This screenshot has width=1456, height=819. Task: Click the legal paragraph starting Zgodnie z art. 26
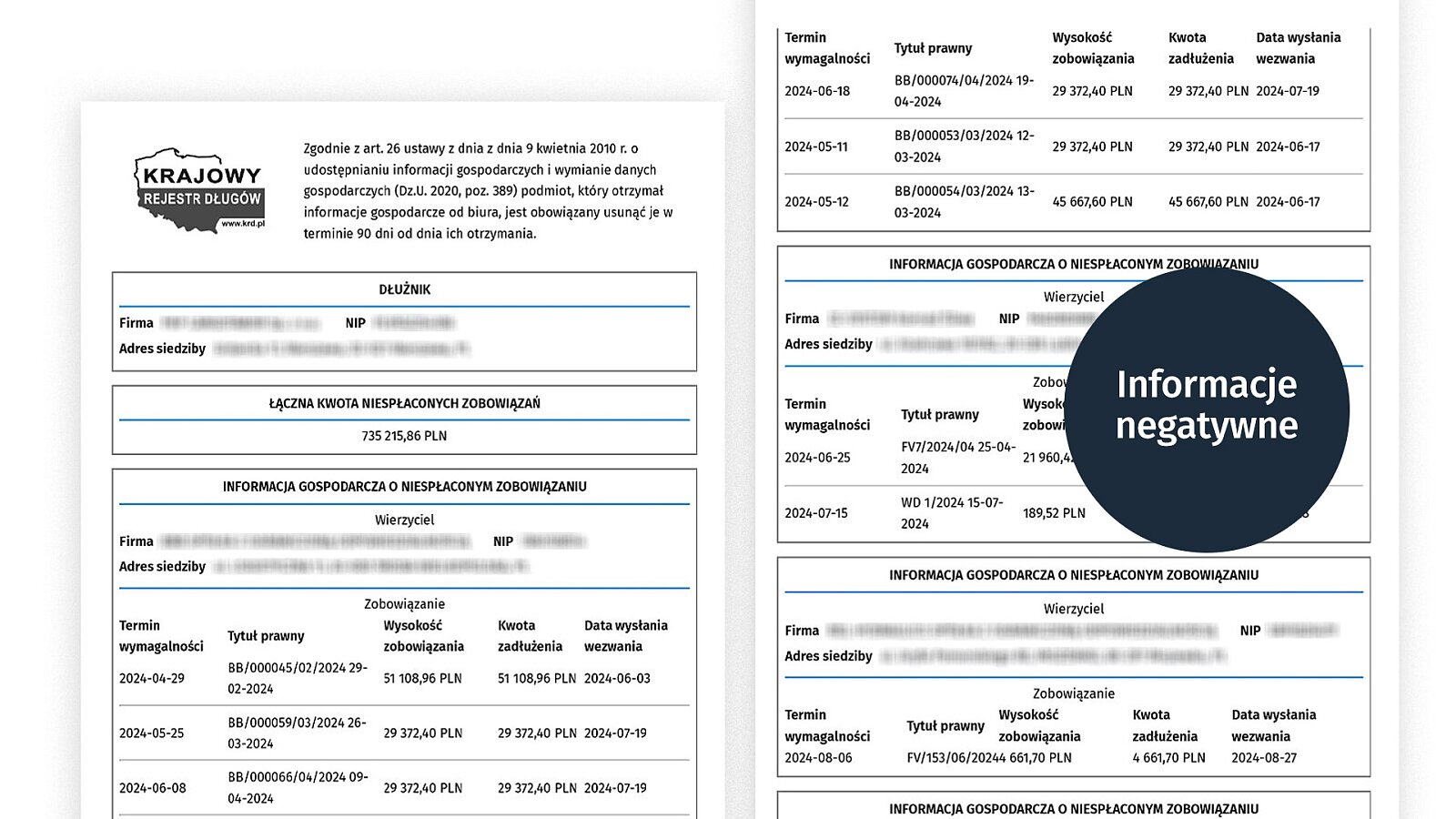pyautogui.click(x=489, y=190)
